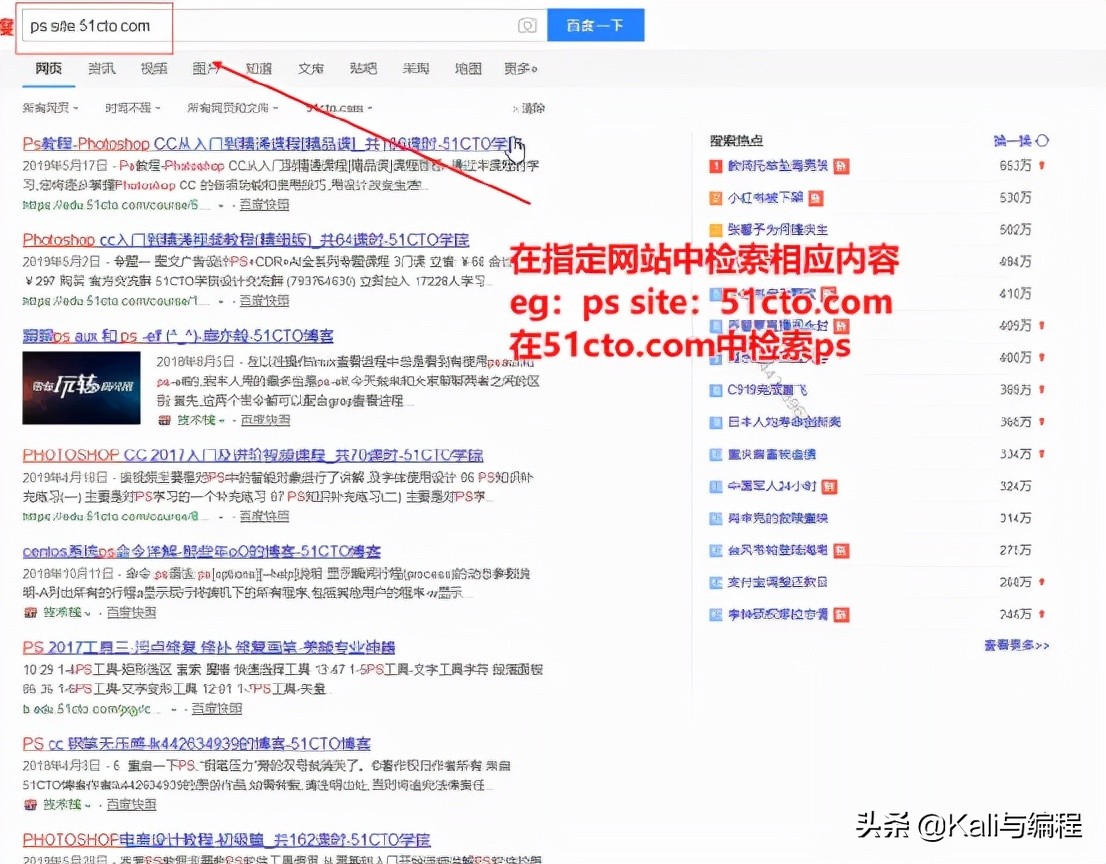
Task: Open the 时间不限 time filter dropdown
Action: point(133,108)
